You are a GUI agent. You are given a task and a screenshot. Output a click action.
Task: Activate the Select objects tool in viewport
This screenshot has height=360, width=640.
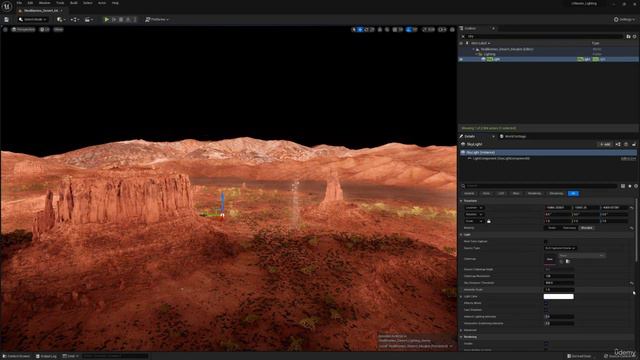pyautogui.click(x=354, y=29)
